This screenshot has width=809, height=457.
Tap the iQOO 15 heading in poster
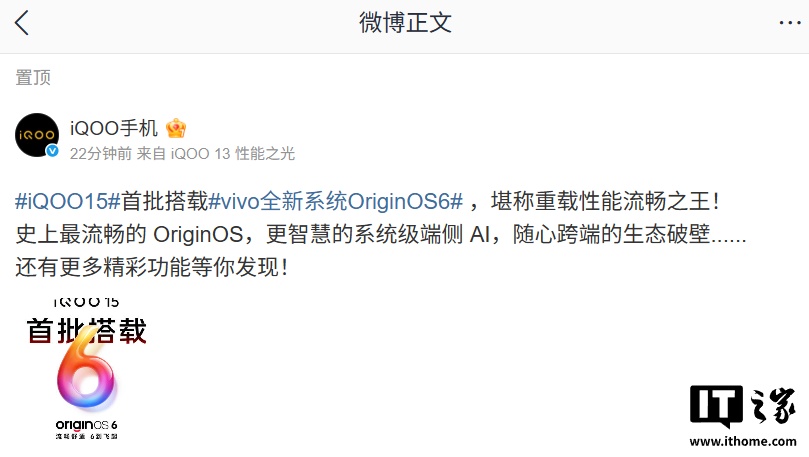pyautogui.click(x=86, y=302)
